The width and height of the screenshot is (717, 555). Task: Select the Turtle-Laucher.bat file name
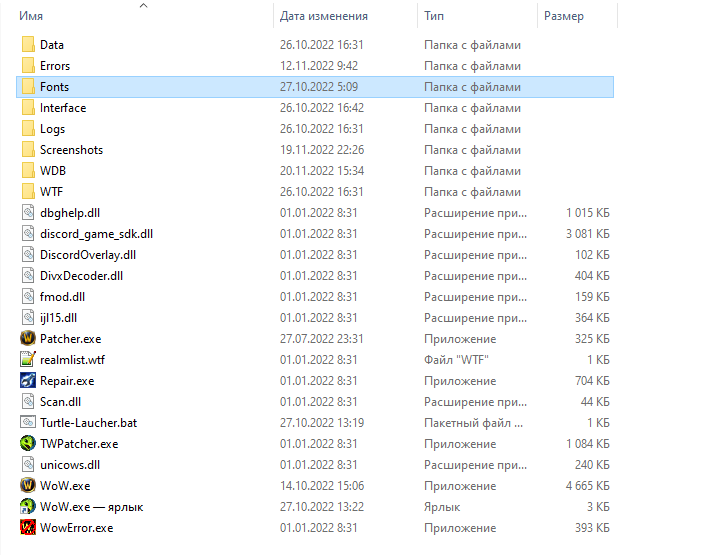(89, 423)
